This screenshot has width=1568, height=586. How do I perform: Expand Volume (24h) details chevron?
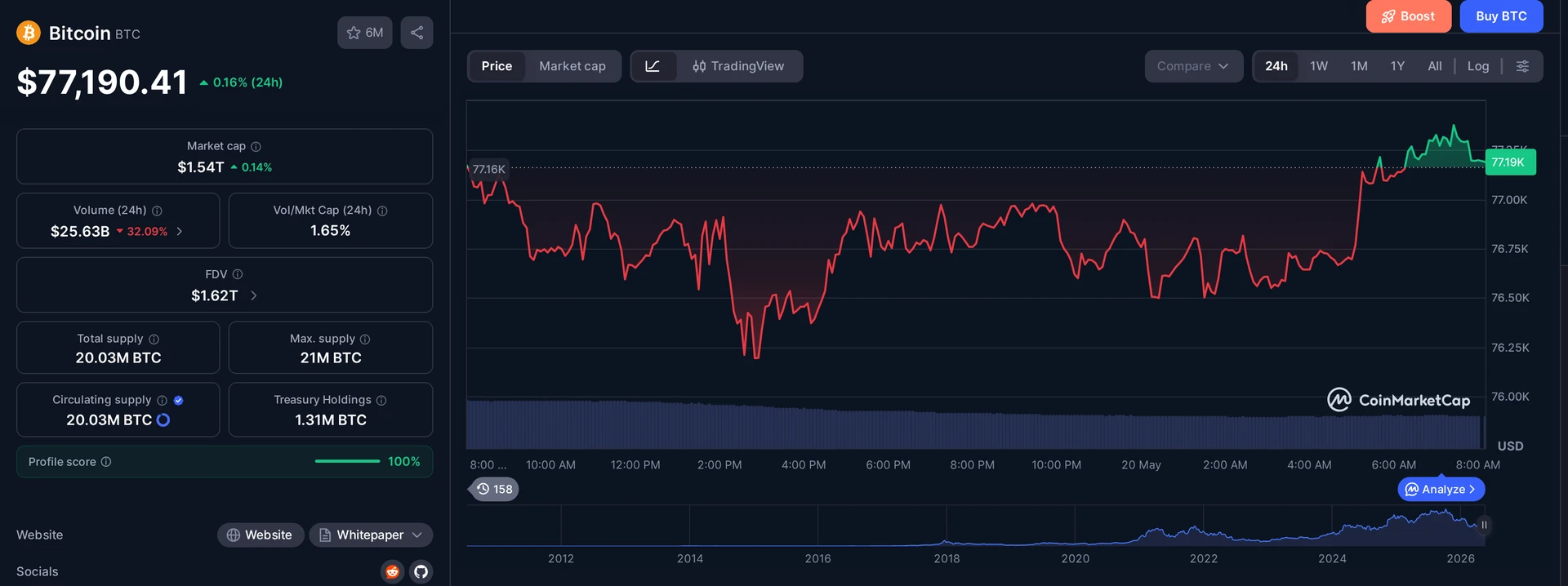tap(180, 232)
